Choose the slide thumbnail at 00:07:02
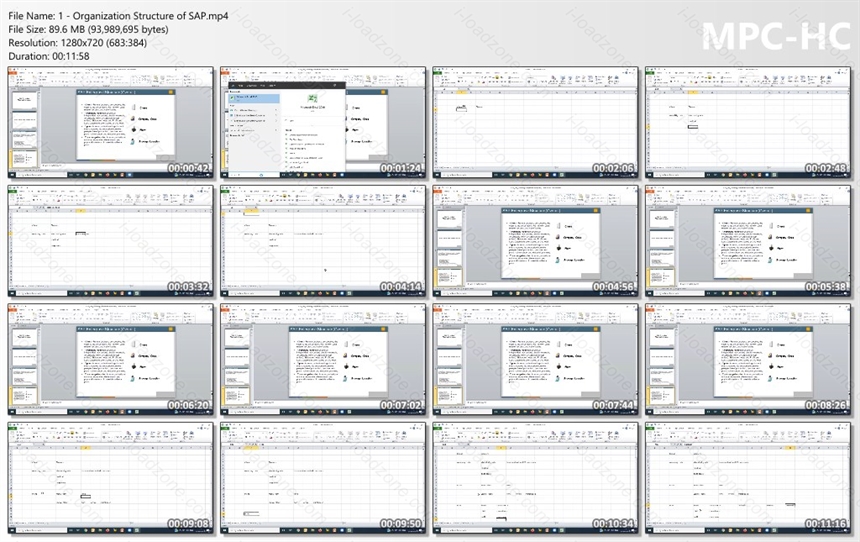Screen dimensions: 860x542 point(323,360)
